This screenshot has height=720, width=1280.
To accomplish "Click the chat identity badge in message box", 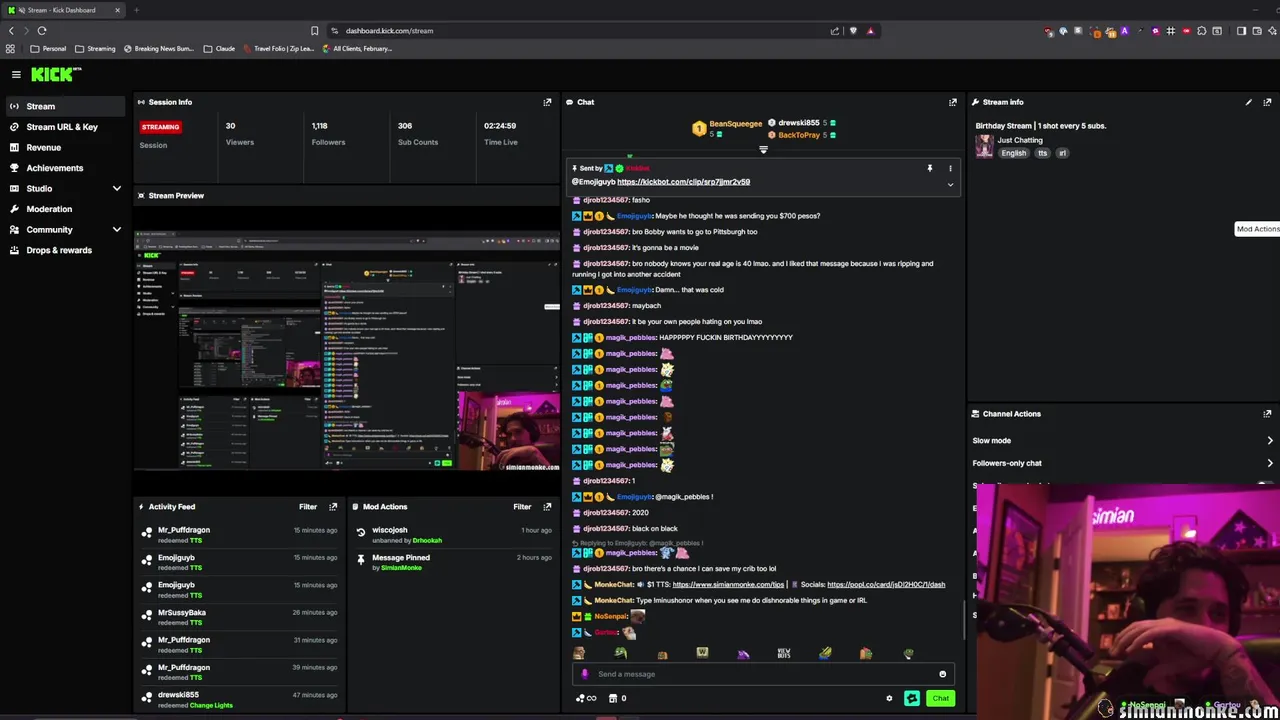I will click(x=585, y=674).
